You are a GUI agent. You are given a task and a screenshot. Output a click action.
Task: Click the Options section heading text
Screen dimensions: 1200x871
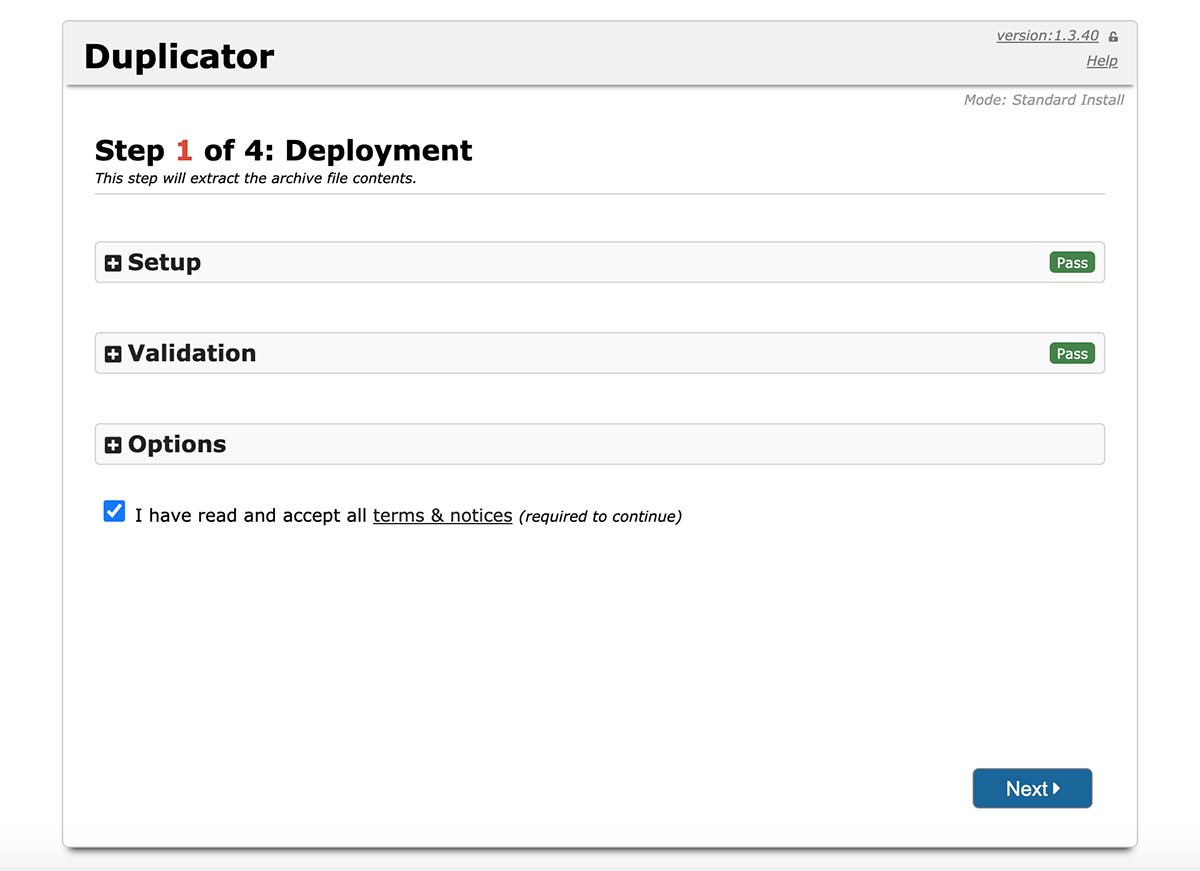[x=177, y=444]
